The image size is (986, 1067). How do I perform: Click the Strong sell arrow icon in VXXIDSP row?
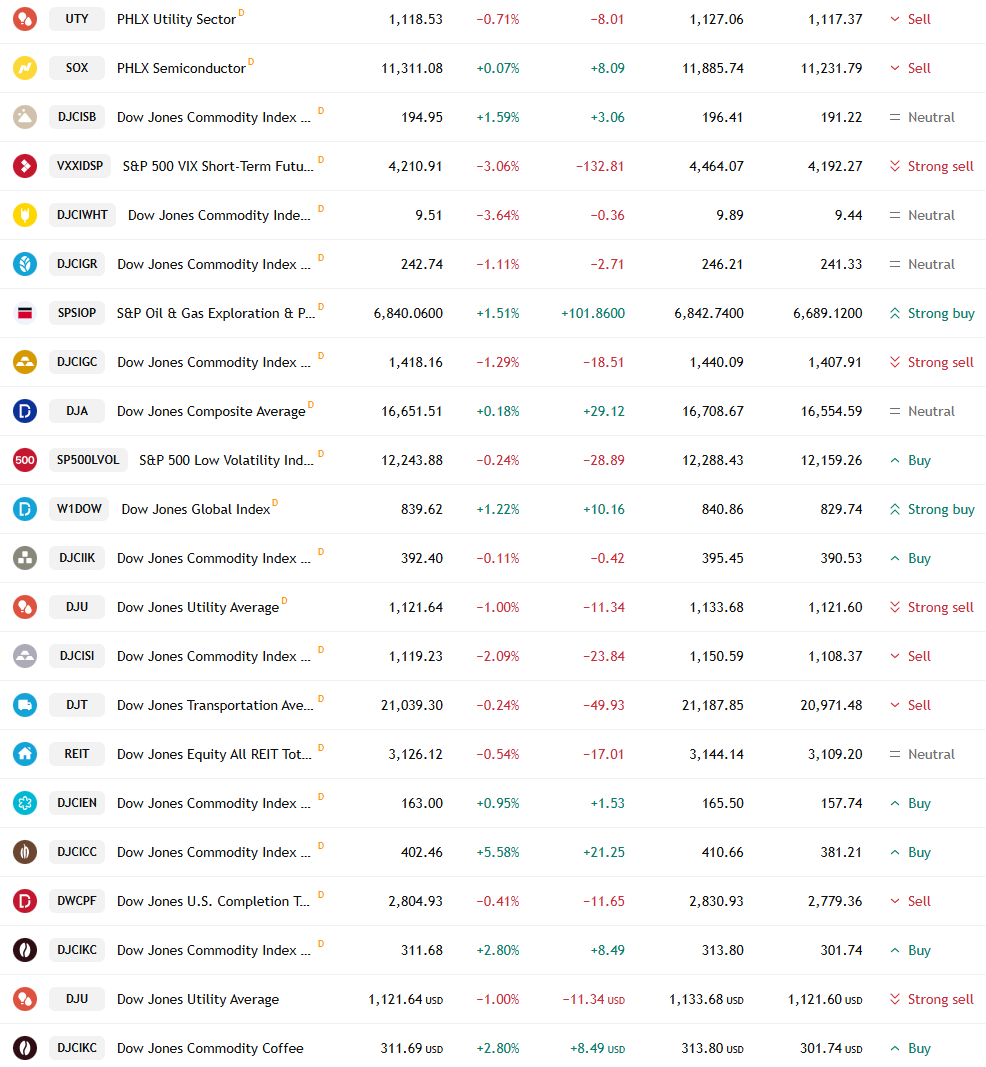895,166
